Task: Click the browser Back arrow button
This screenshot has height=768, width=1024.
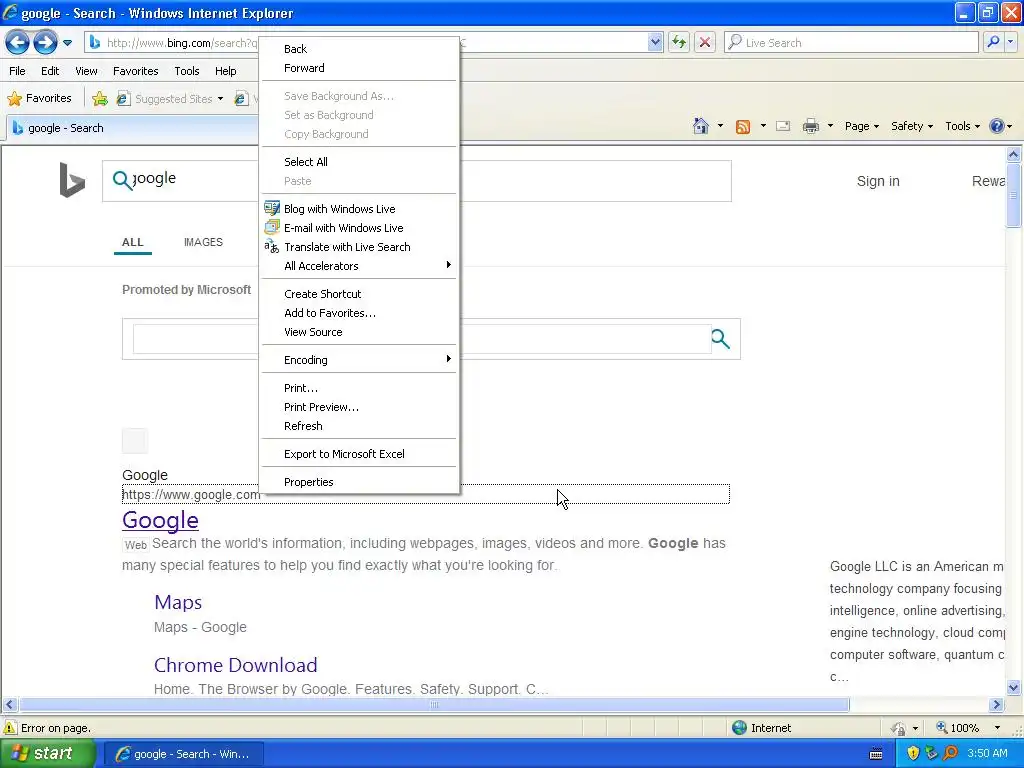Action: [18, 43]
